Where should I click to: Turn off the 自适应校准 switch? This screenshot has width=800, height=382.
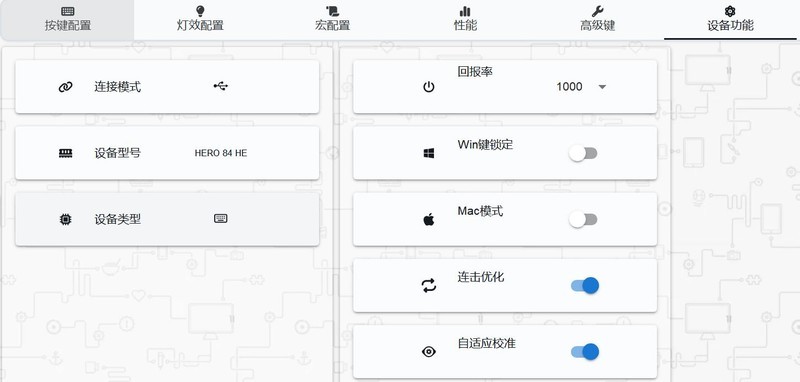pyautogui.click(x=585, y=351)
